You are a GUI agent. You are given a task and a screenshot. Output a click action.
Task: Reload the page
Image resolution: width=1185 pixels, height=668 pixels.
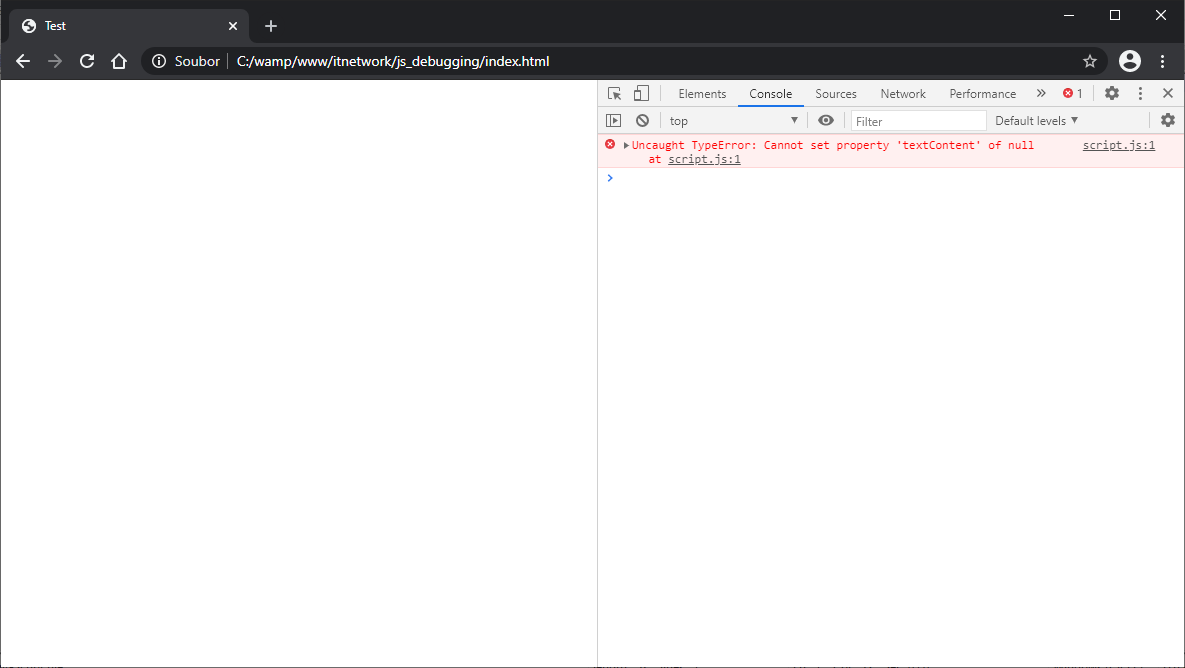pos(87,61)
